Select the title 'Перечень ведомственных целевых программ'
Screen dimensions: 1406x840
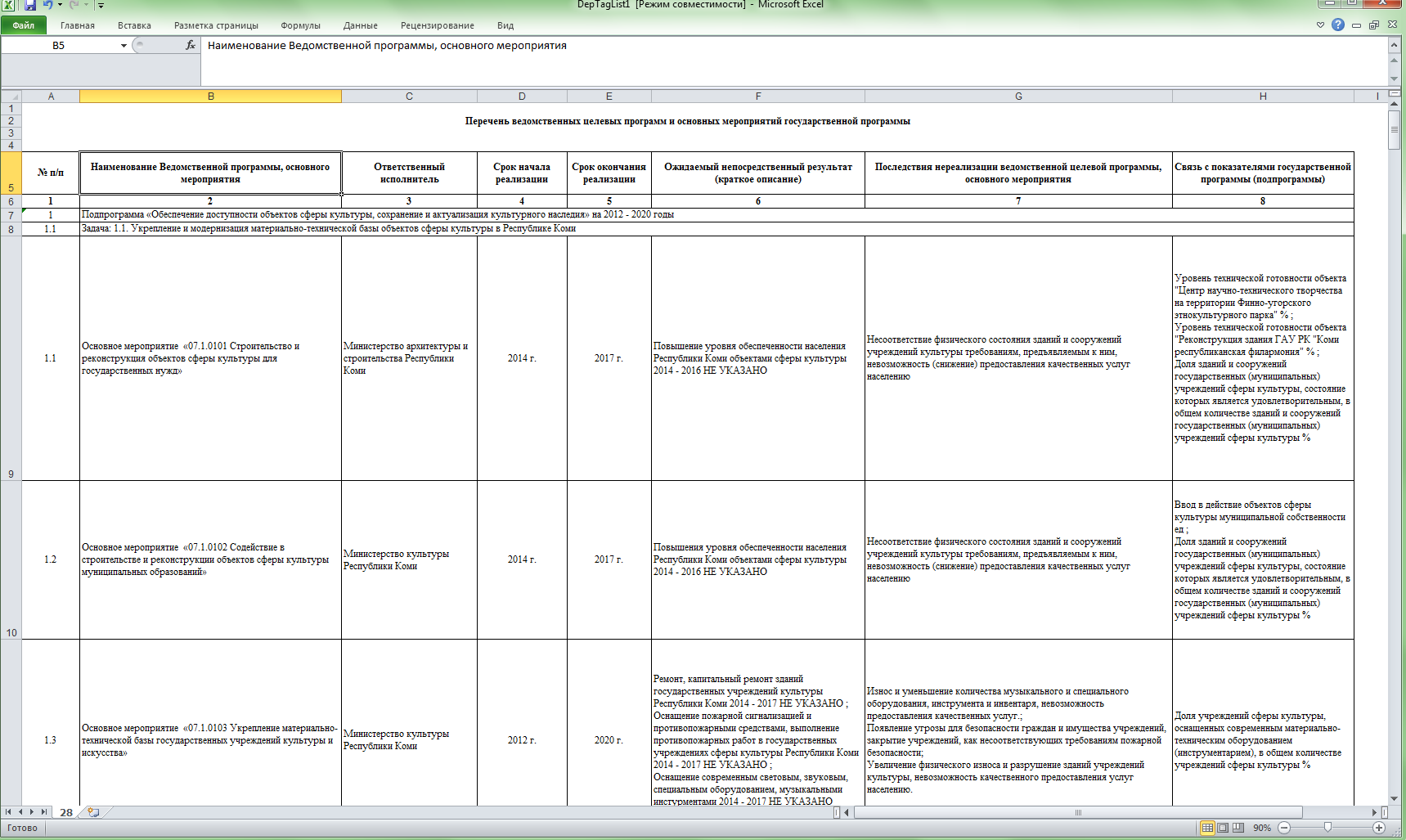click(687, 121)
